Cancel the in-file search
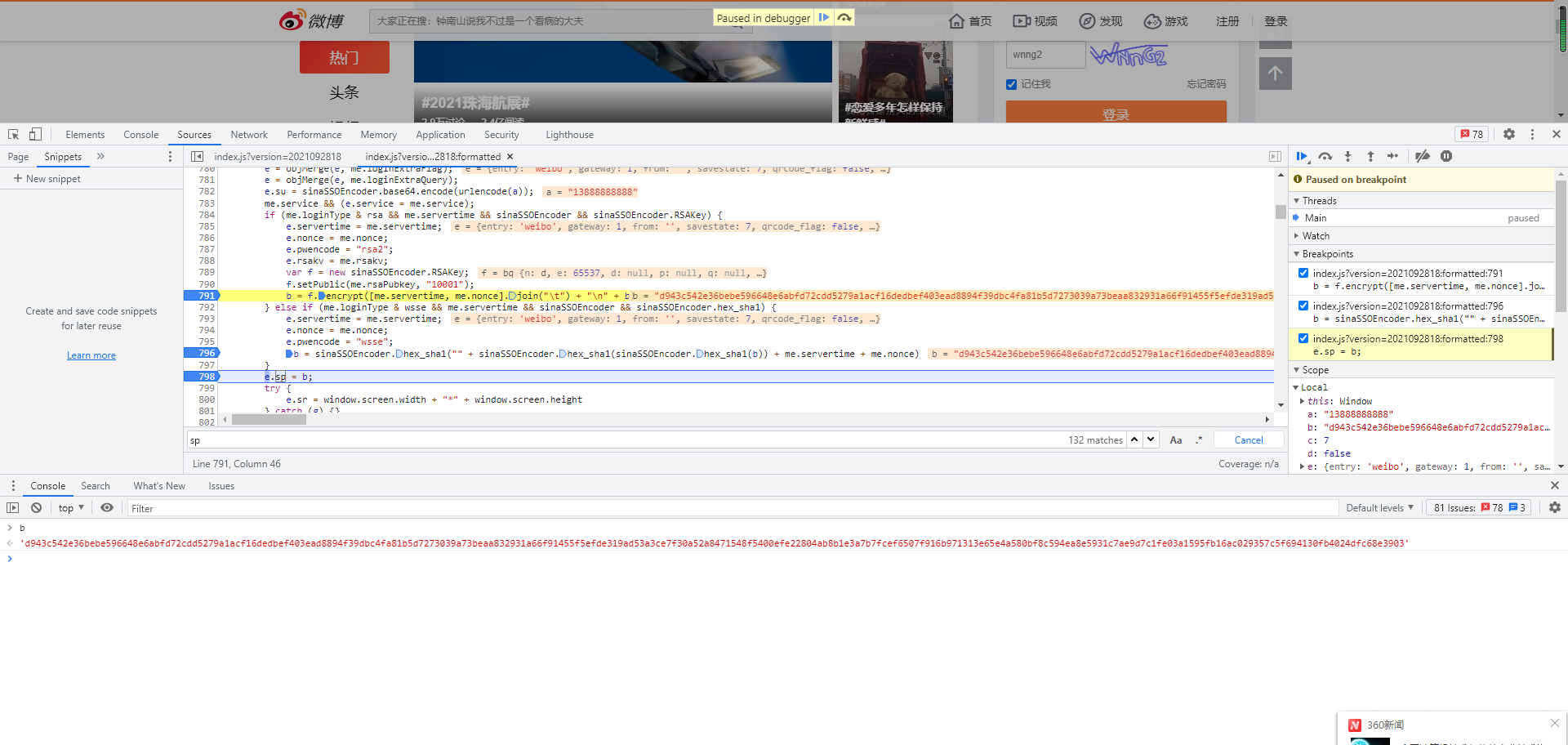The height and width of the screenshot is (745, 1568). pos(1248,439)
